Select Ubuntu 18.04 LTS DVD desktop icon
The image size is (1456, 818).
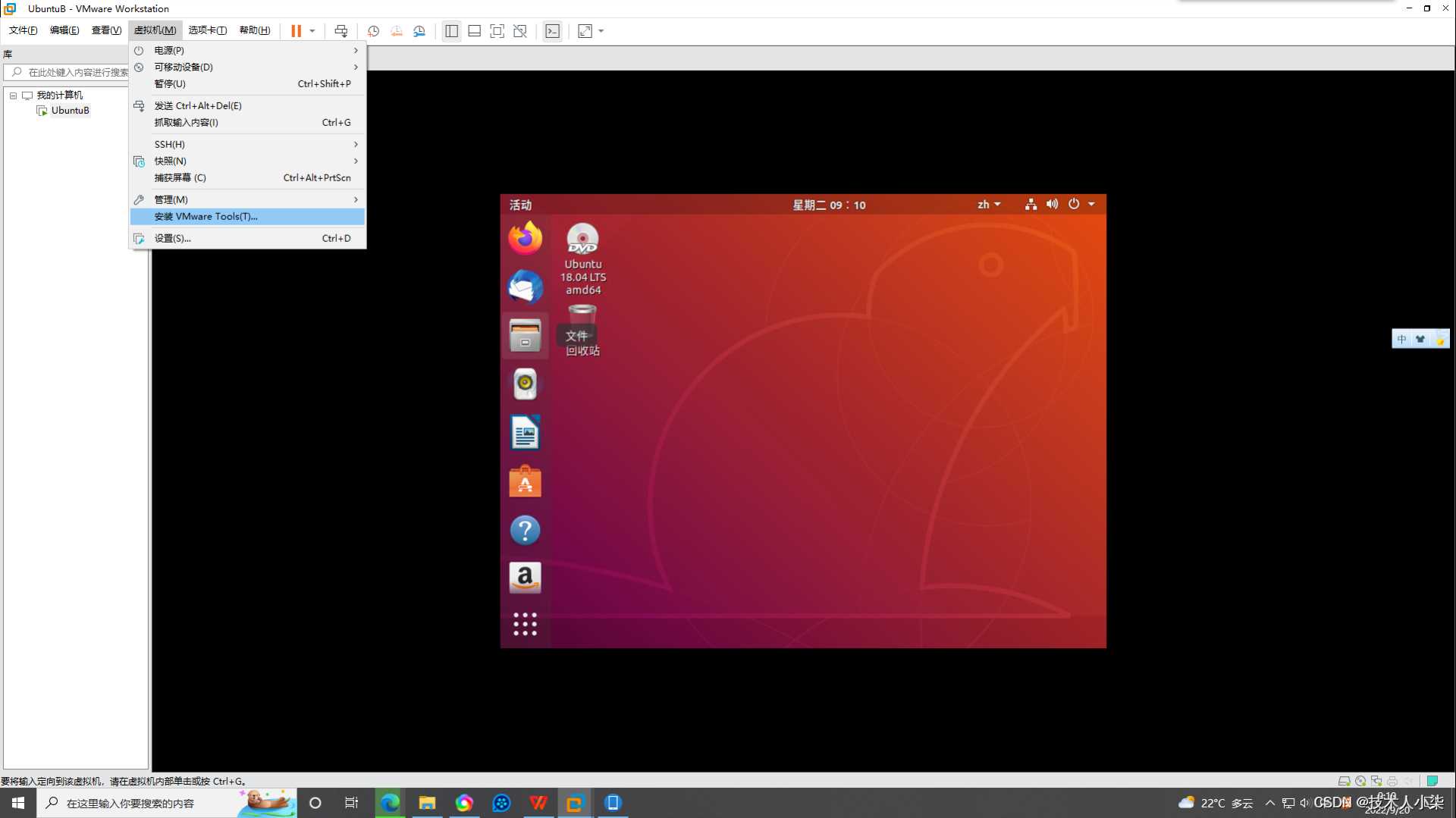[x=583, y=259]
